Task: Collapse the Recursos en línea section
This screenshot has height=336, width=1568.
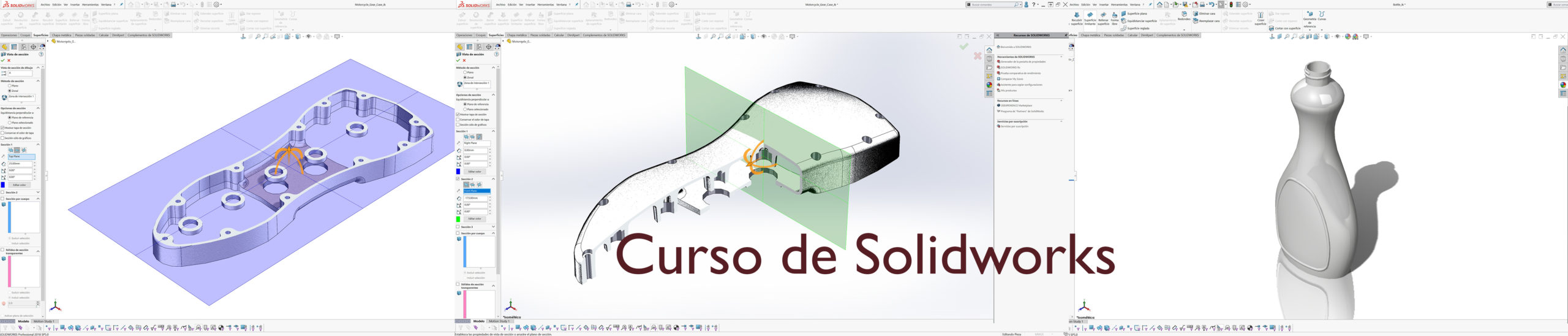Action: click(1061, 101)
